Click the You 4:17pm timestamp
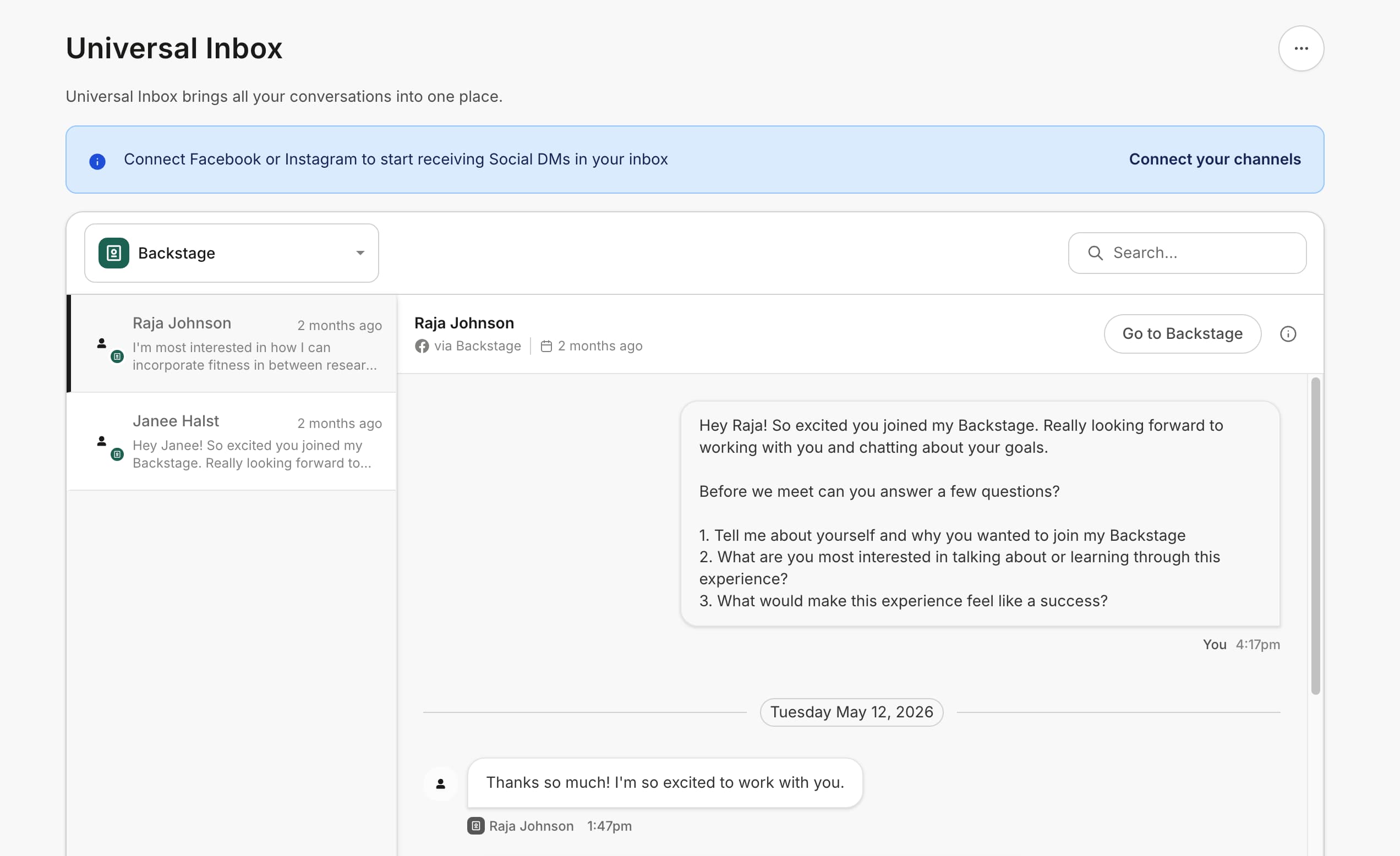 pyautogui.click(x=1241, y=644)
